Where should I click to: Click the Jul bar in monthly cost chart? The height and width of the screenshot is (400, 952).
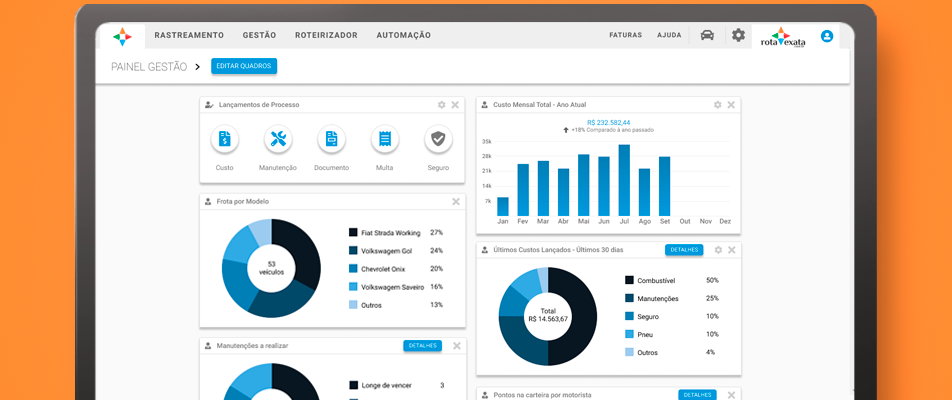(x=624, y=180)
